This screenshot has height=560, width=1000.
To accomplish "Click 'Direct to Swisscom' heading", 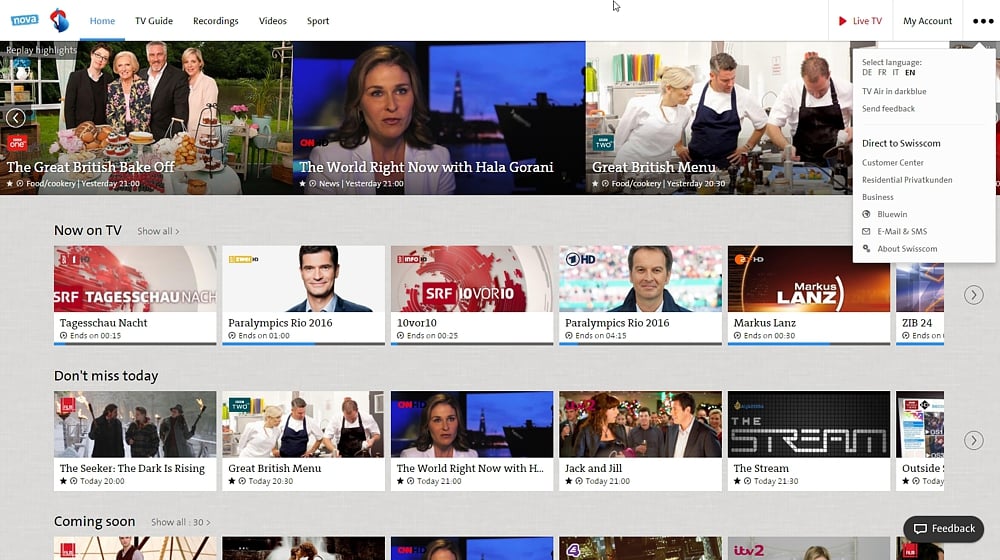I will click(x=901, y=144).
